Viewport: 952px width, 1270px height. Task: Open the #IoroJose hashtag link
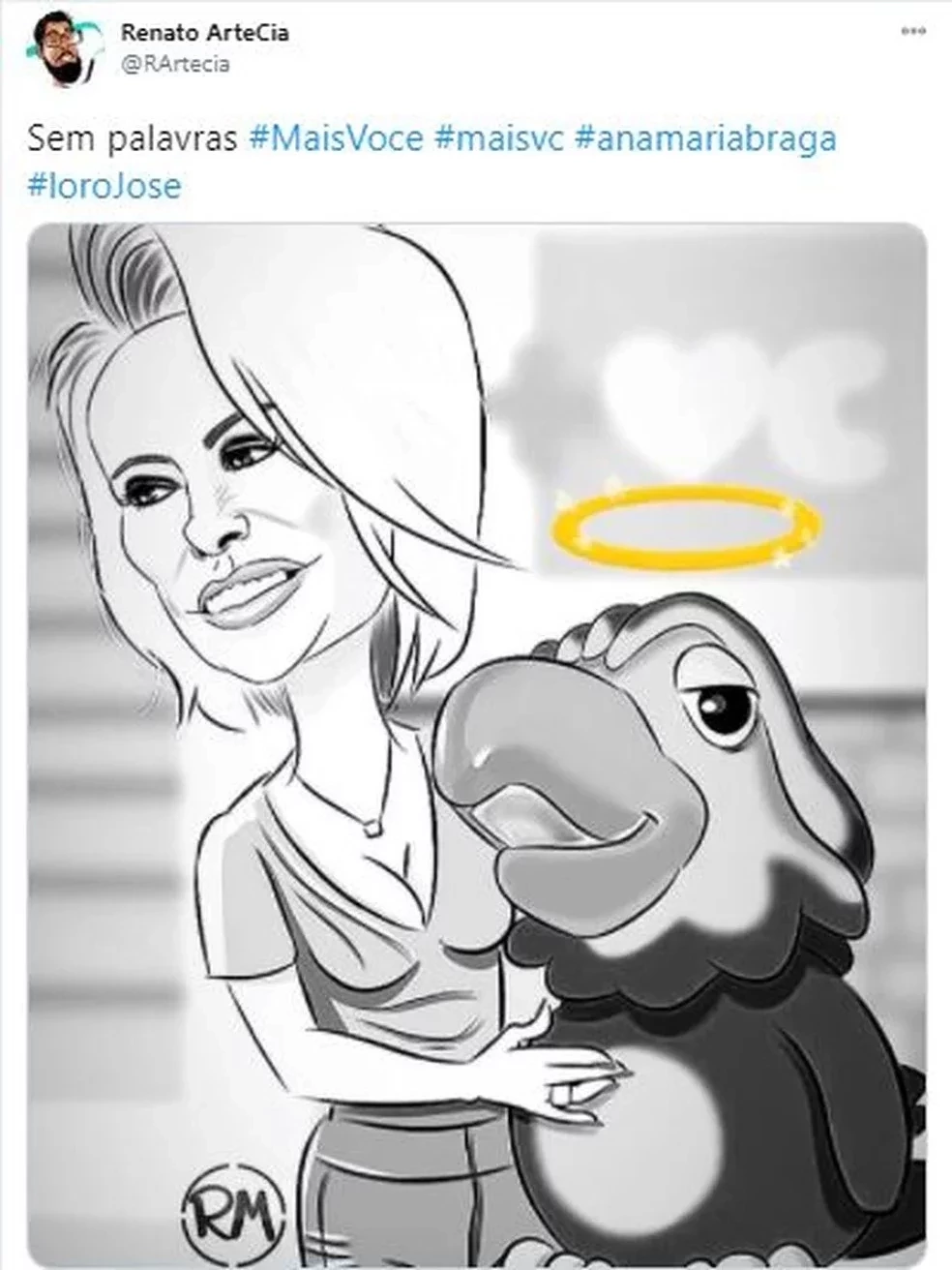[x=106, y=182]
